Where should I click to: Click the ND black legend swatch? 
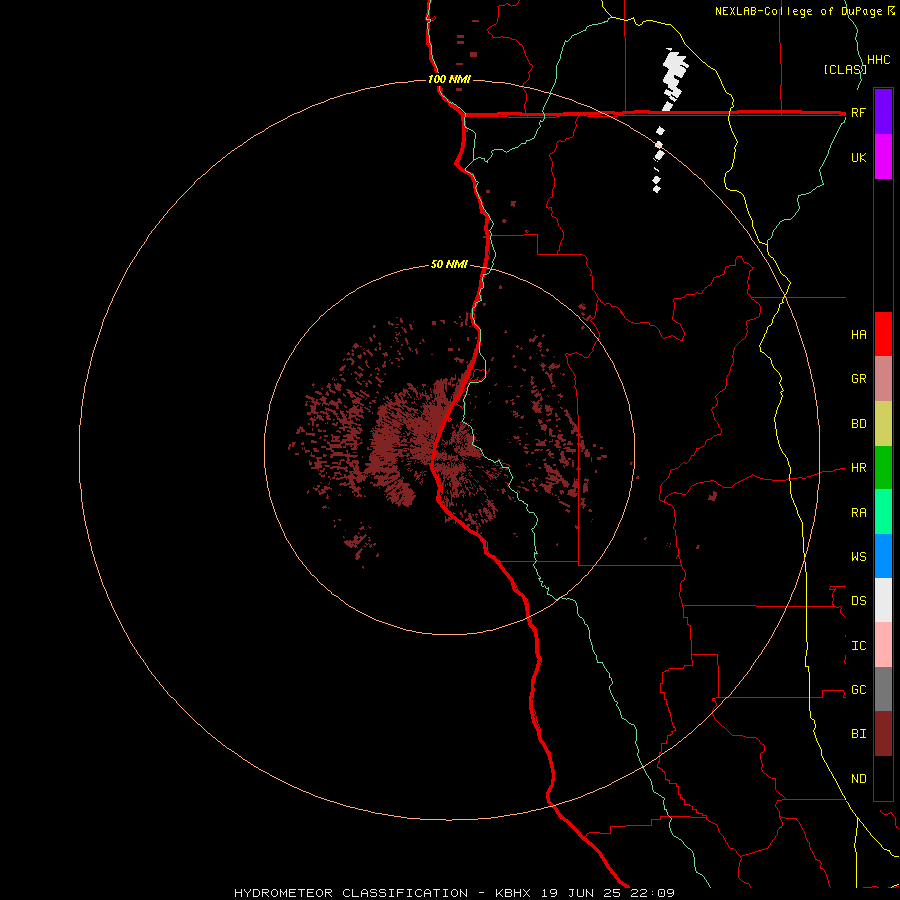point(883,778)
